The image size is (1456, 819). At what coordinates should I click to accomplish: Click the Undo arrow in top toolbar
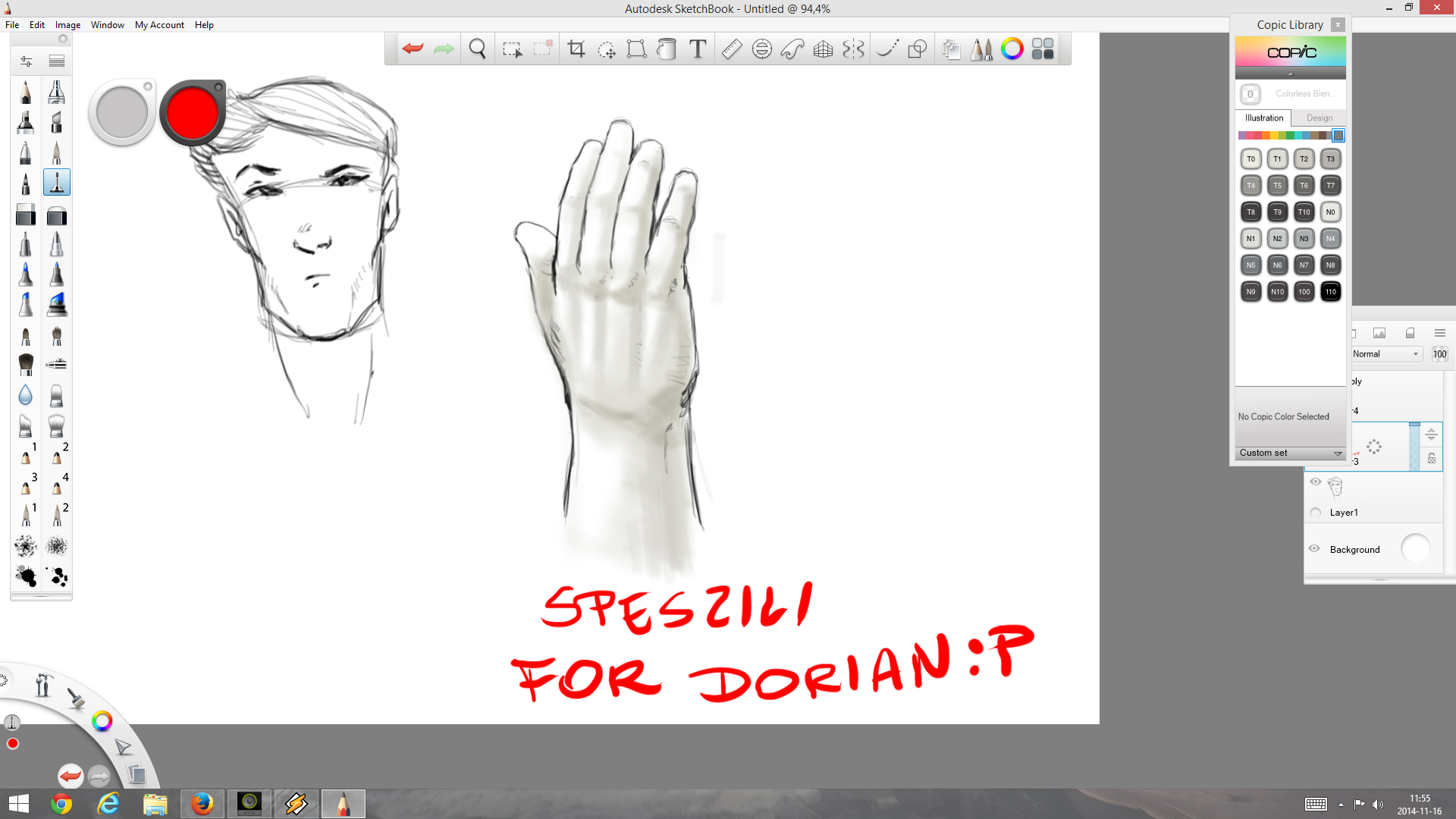point(413,49)
